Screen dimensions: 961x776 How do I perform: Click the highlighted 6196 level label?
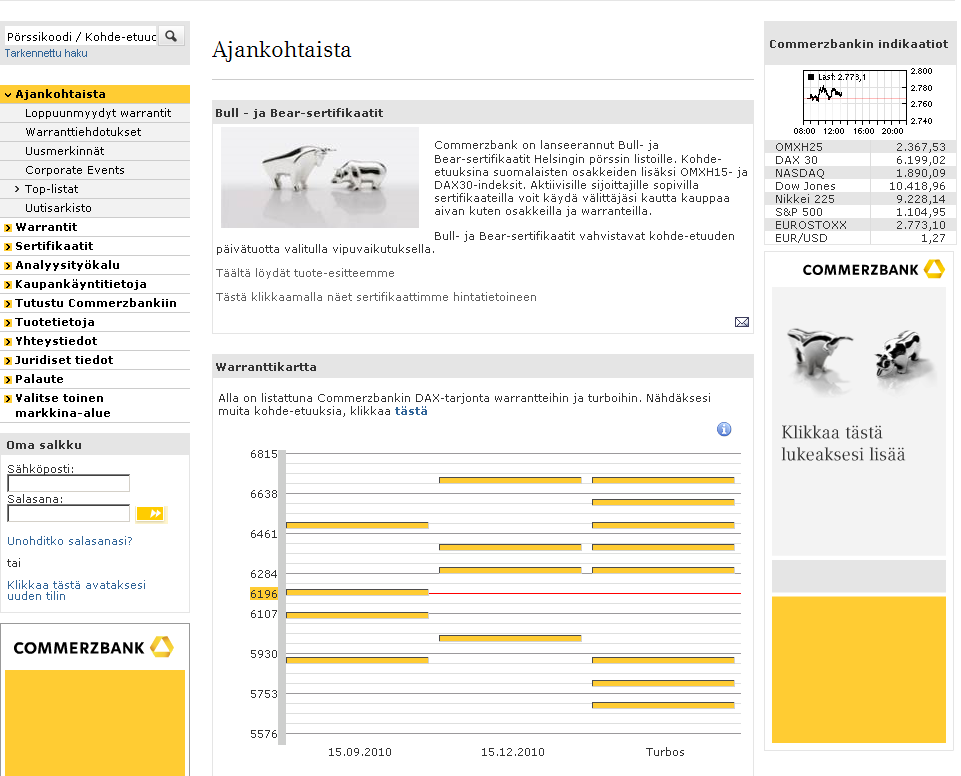tap(264, 593)
